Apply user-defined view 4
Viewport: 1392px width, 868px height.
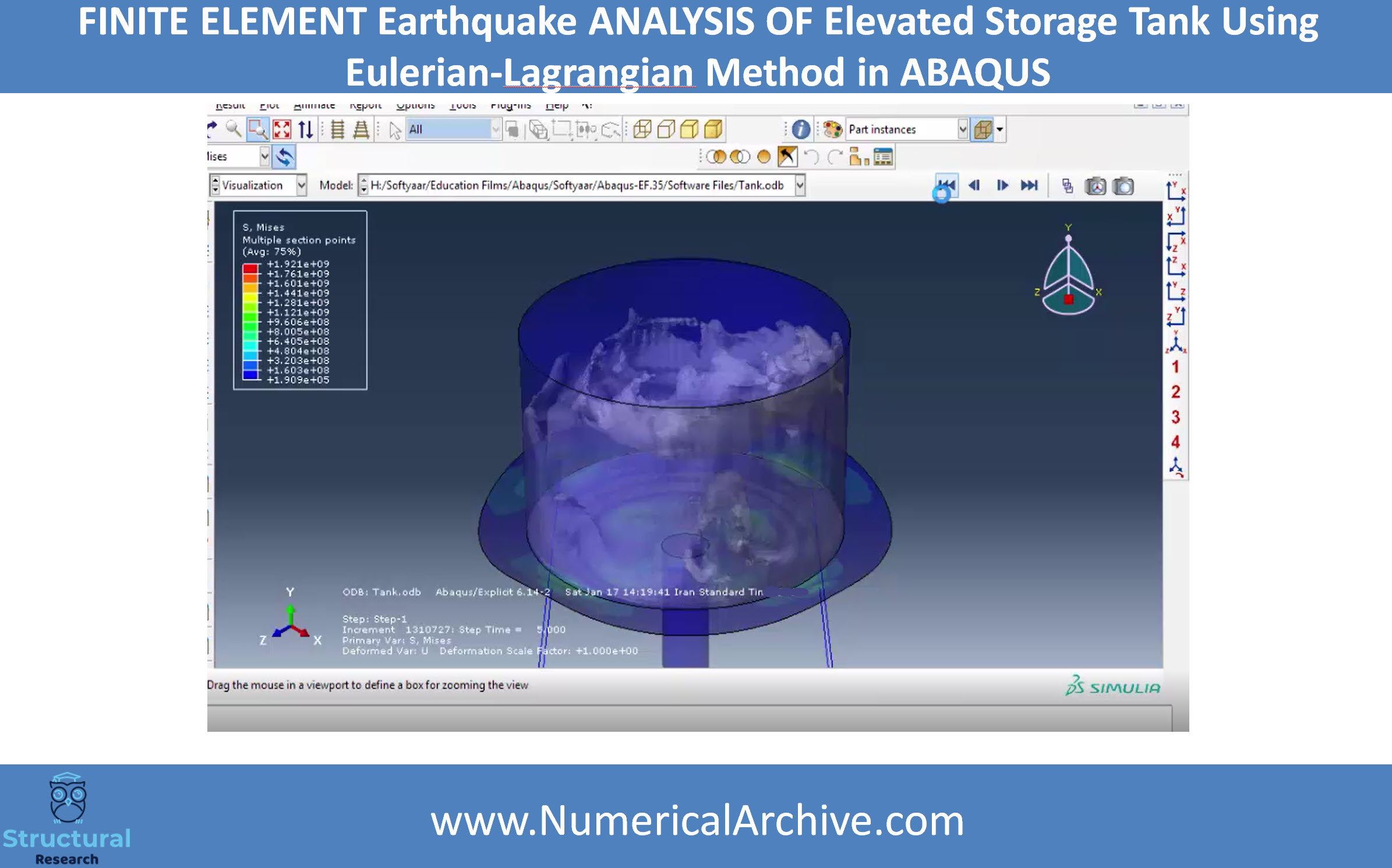tap(1175, 442)
